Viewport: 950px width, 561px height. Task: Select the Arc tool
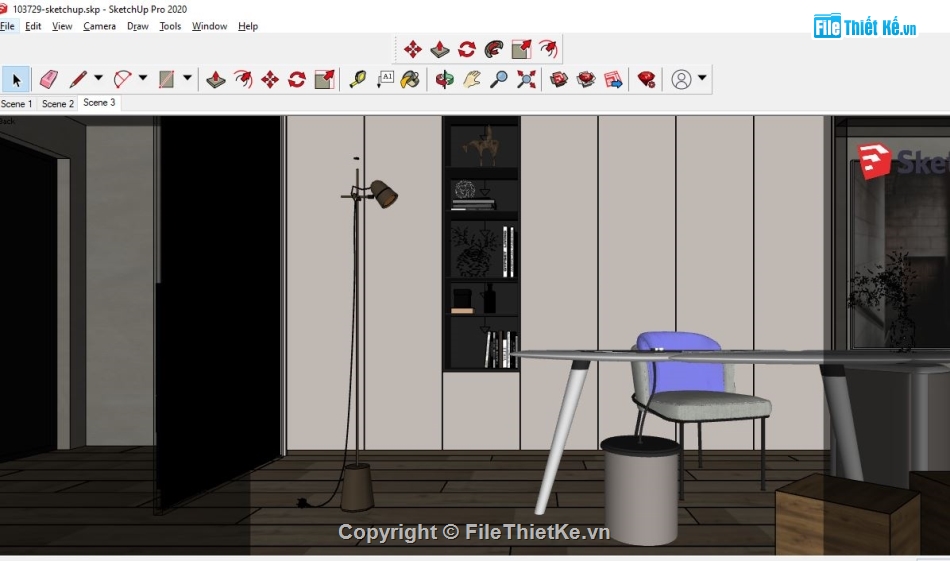122,79
